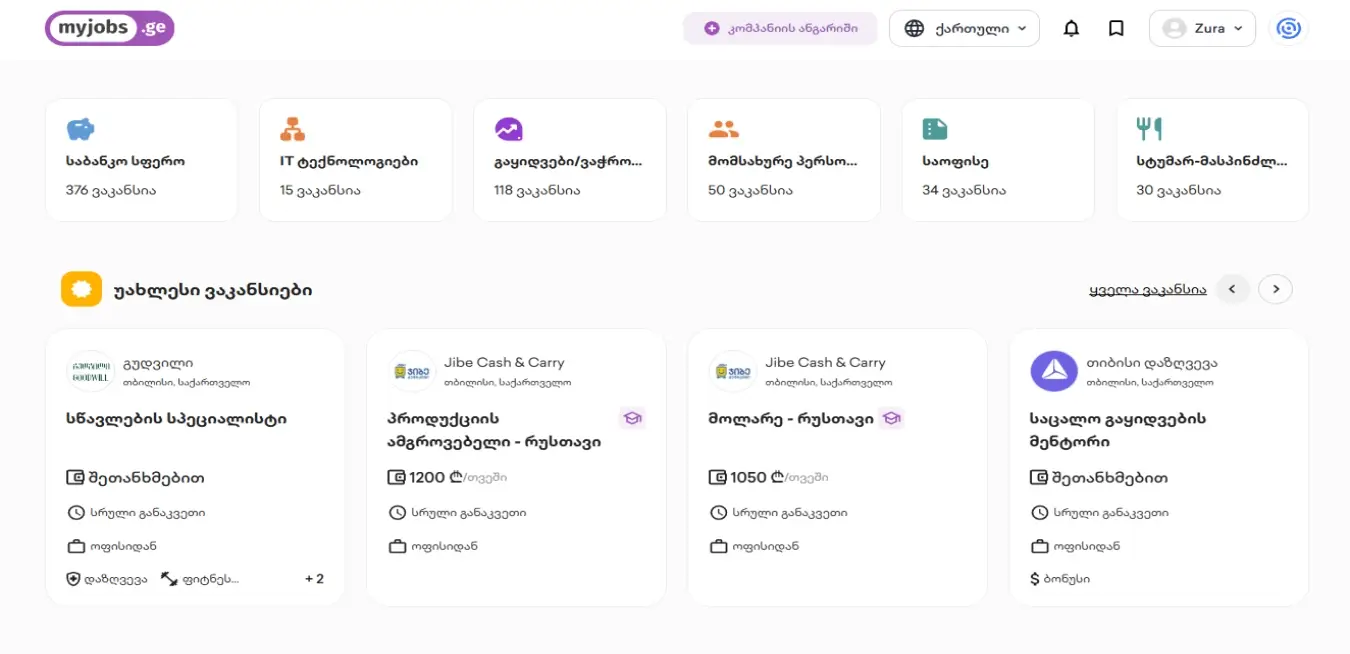
Task: Open notifications bell icon
Action: coord(1071,29)
